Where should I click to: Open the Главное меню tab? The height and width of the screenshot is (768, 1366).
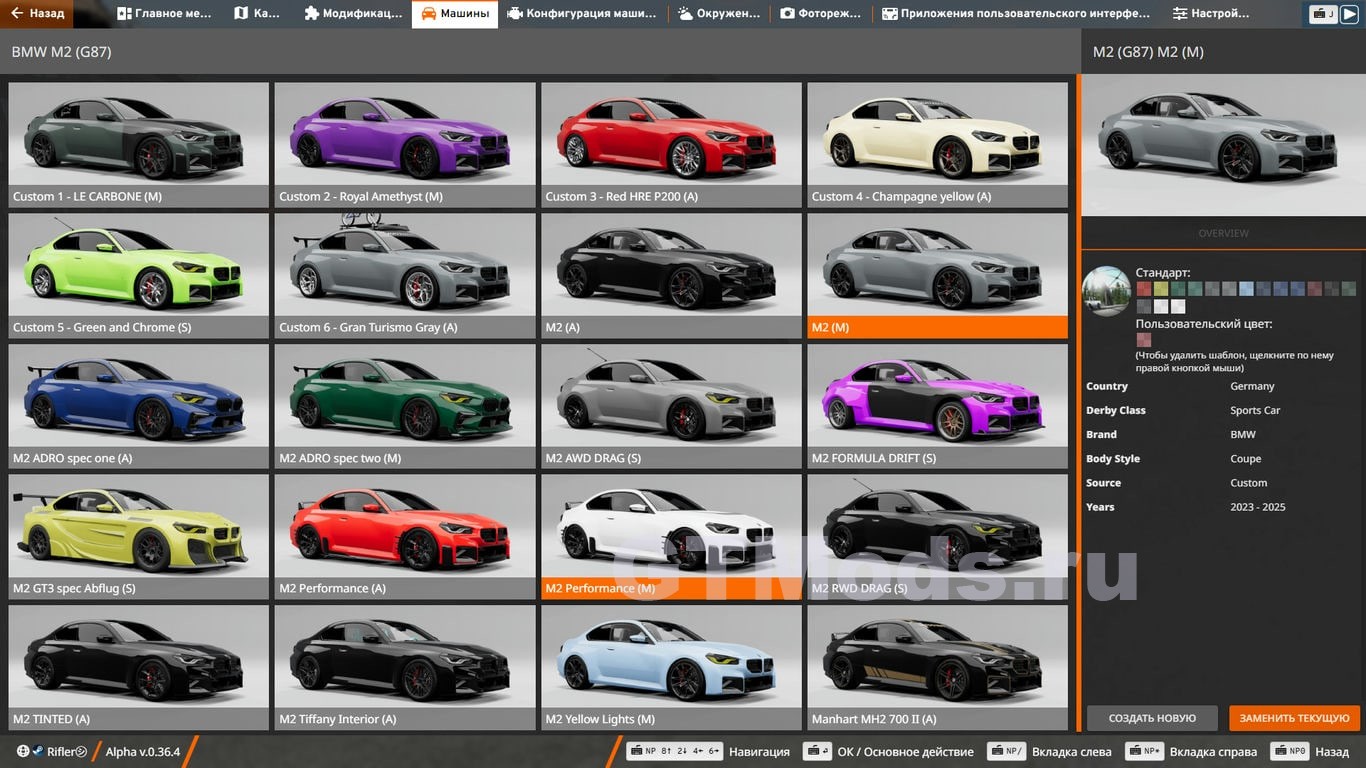(x=164, y=14)
